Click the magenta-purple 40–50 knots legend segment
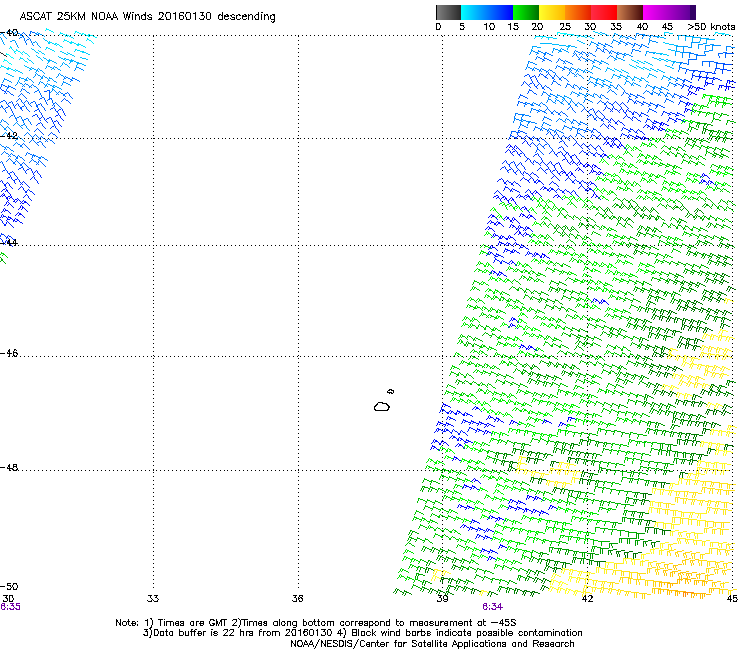Image resolution: width=740 pixels, height=650 pixels. tap(669, 12)
